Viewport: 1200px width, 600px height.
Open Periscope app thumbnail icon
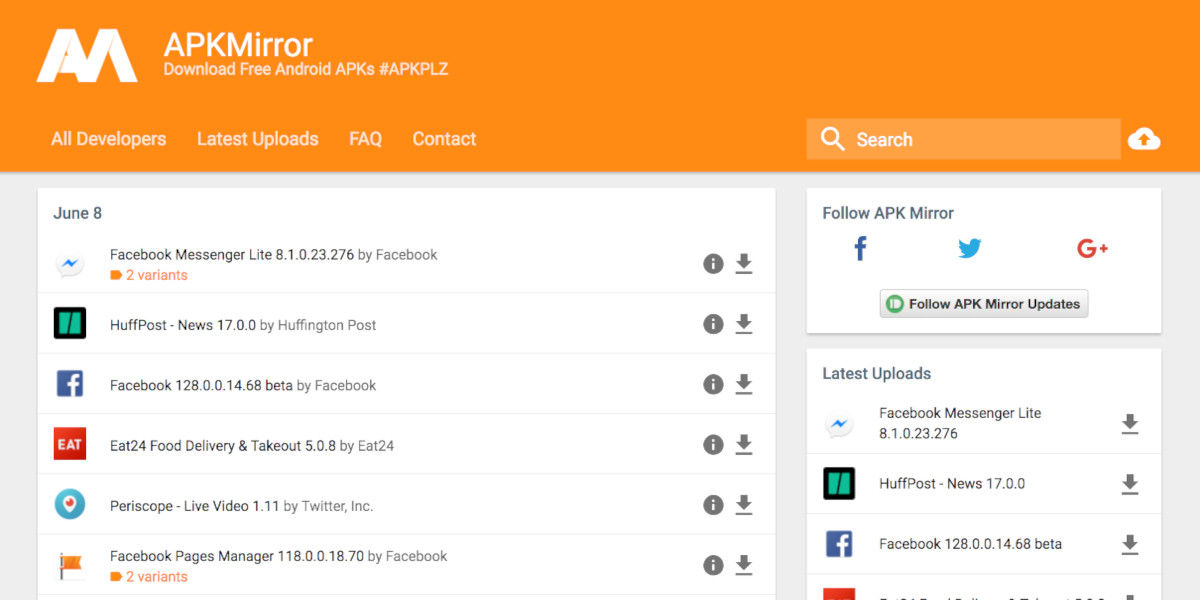(x=70, y=505)
